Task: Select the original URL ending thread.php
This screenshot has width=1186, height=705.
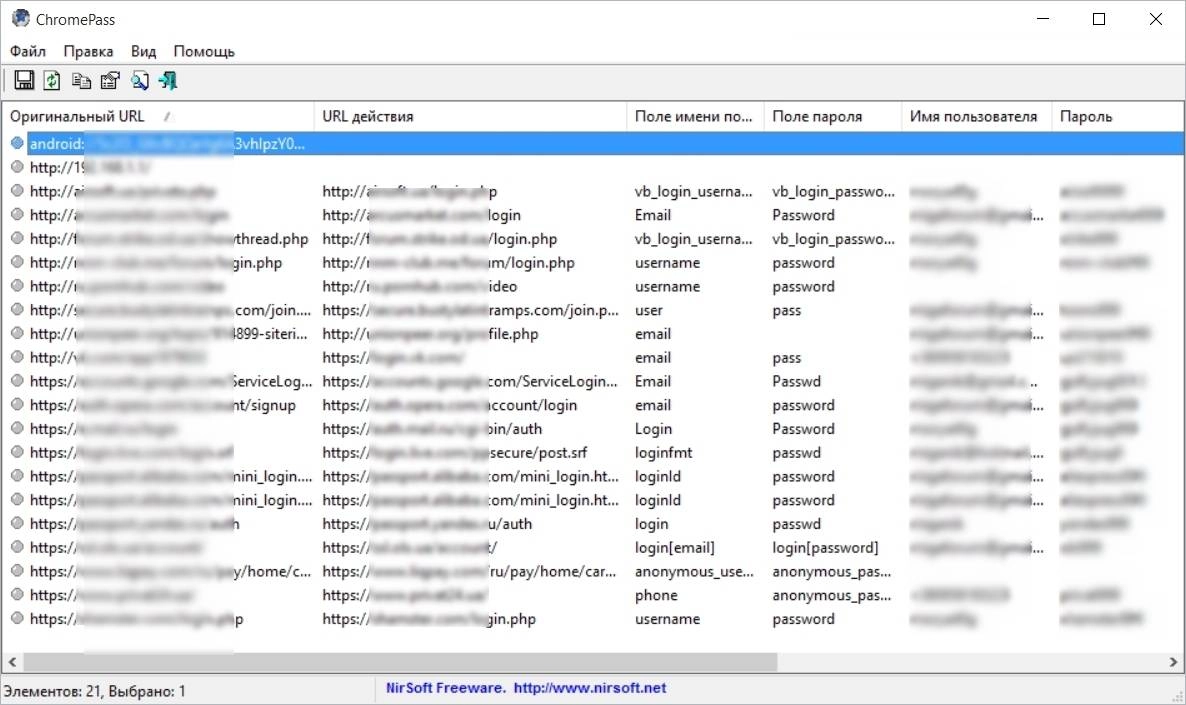Action: (x=169, y=239)
